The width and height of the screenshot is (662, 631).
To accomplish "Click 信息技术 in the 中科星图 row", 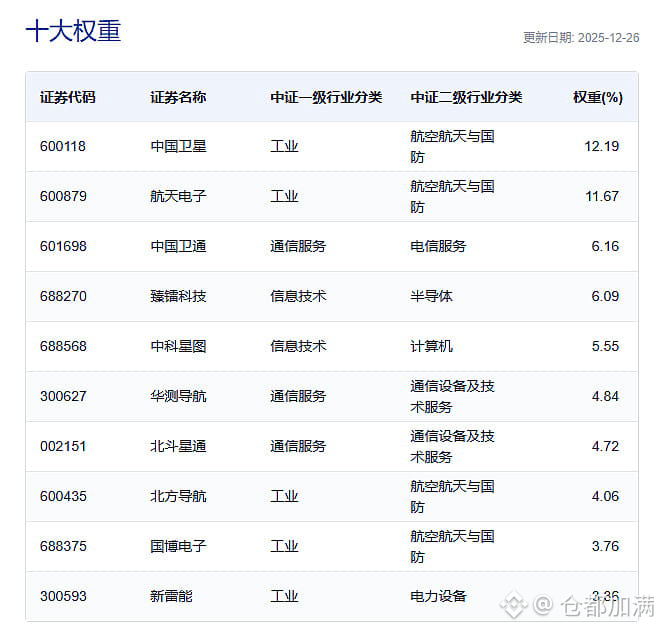I will click(x=298, y=347).
